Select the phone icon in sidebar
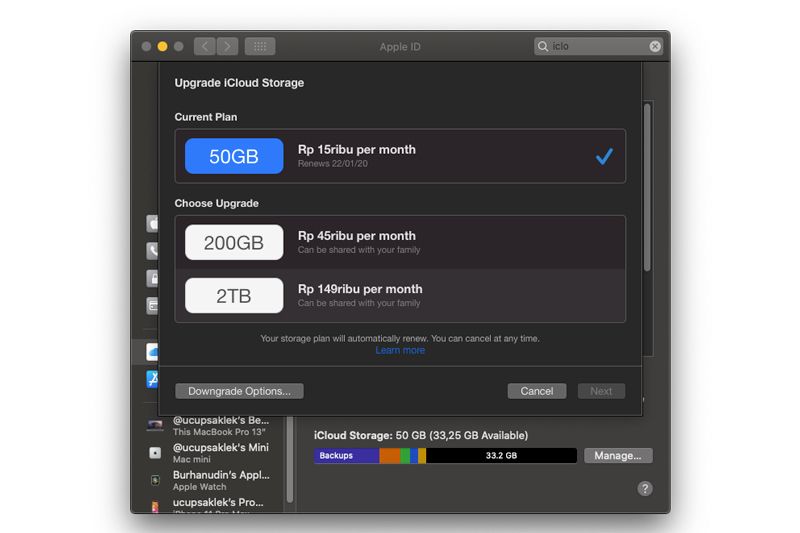Viewport: 800px width, 533px height. point(152,250)
